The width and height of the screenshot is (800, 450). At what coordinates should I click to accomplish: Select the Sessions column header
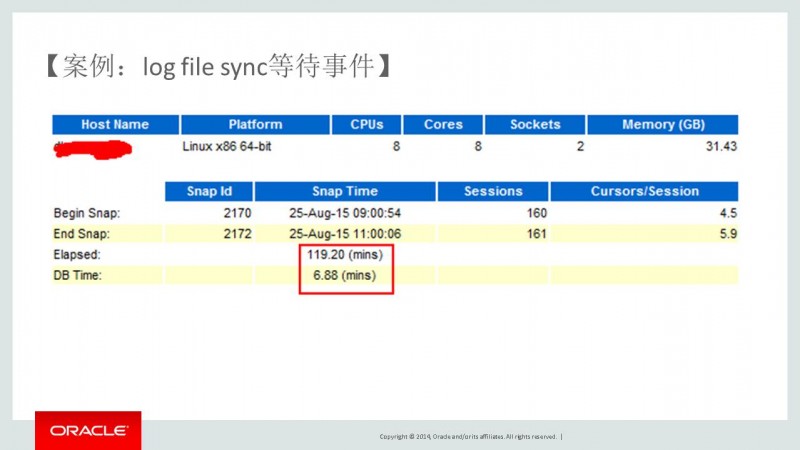click(493, 191)
